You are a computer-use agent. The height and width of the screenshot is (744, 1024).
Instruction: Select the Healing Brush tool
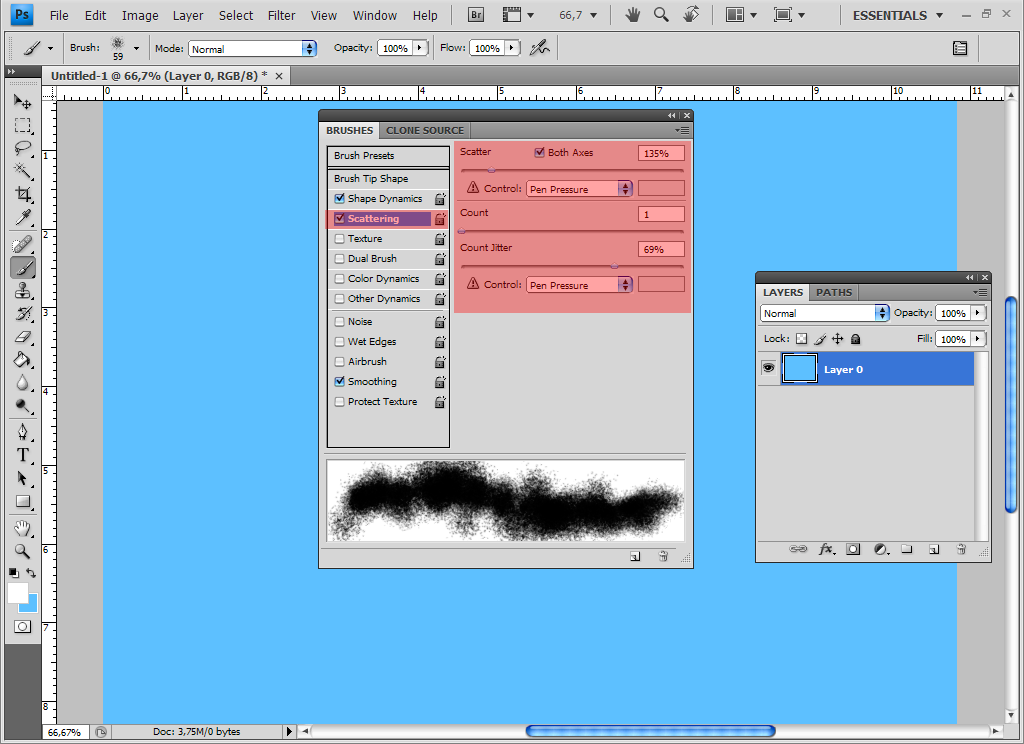[22, 244]
